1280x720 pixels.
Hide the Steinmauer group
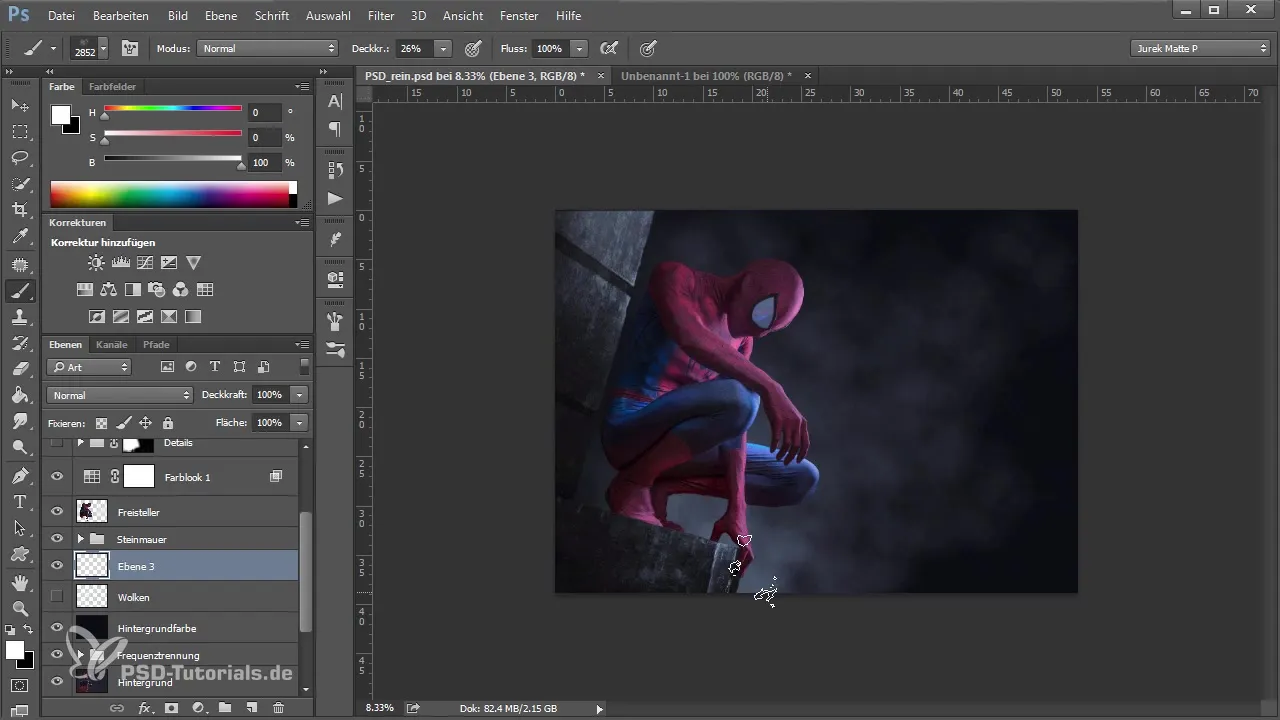tap(57, 539)
